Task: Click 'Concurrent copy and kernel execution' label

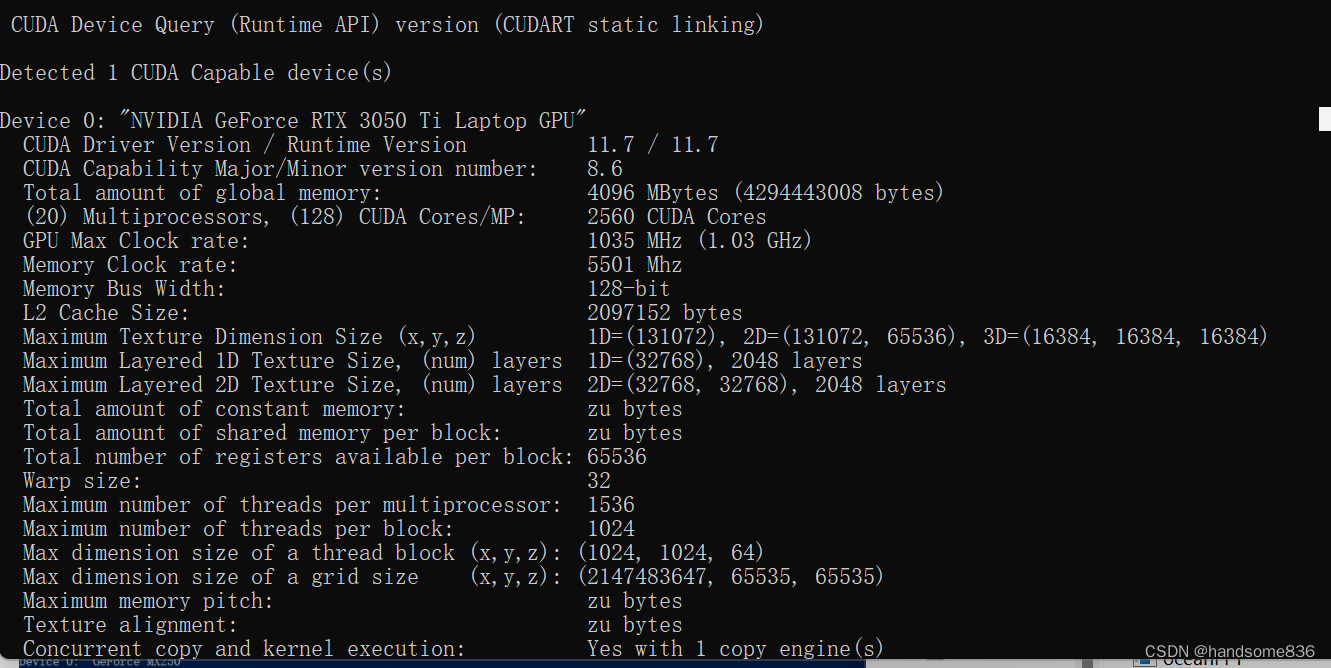Action: tap(244, 649)
